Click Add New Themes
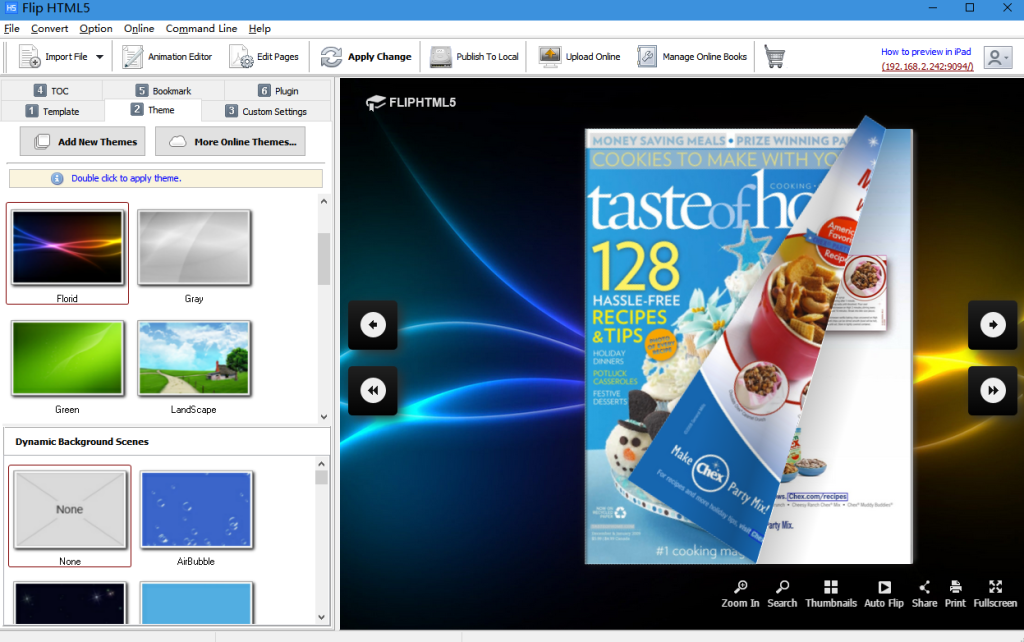The height and width of the screenshot is (642, 1024). (x=82, y=141)
